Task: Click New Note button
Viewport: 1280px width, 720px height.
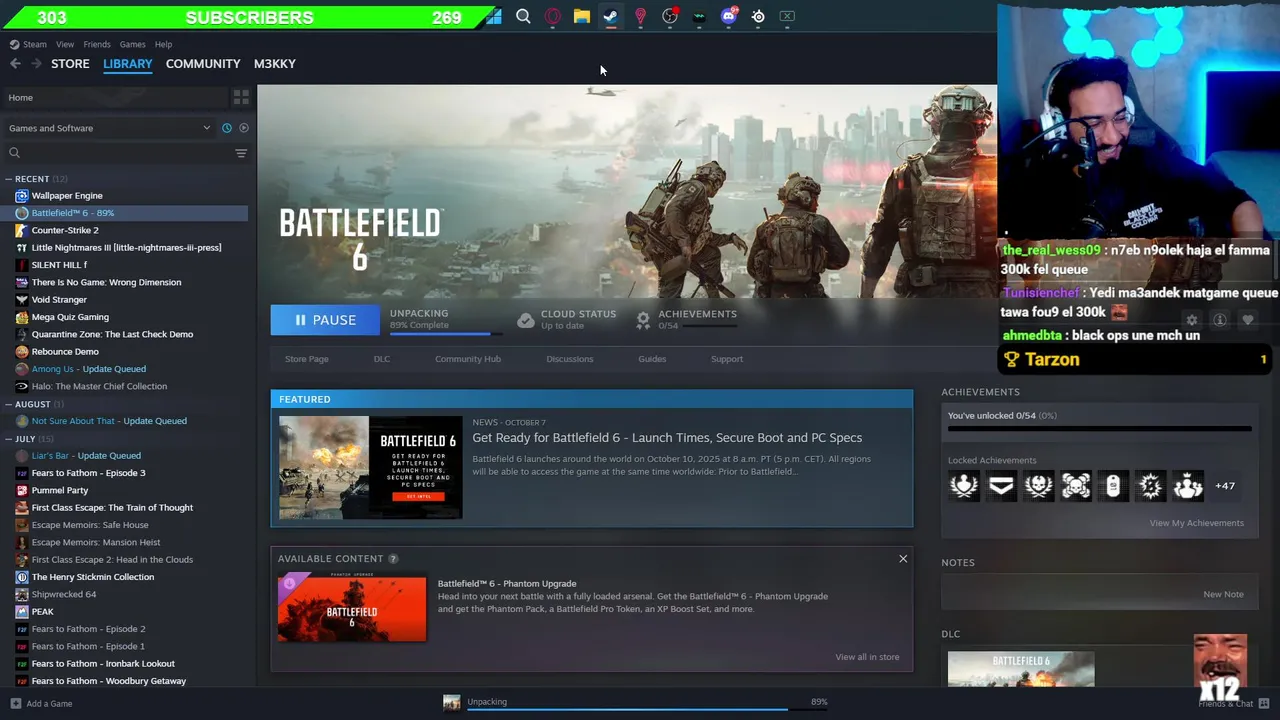Action: (1223, 594)
